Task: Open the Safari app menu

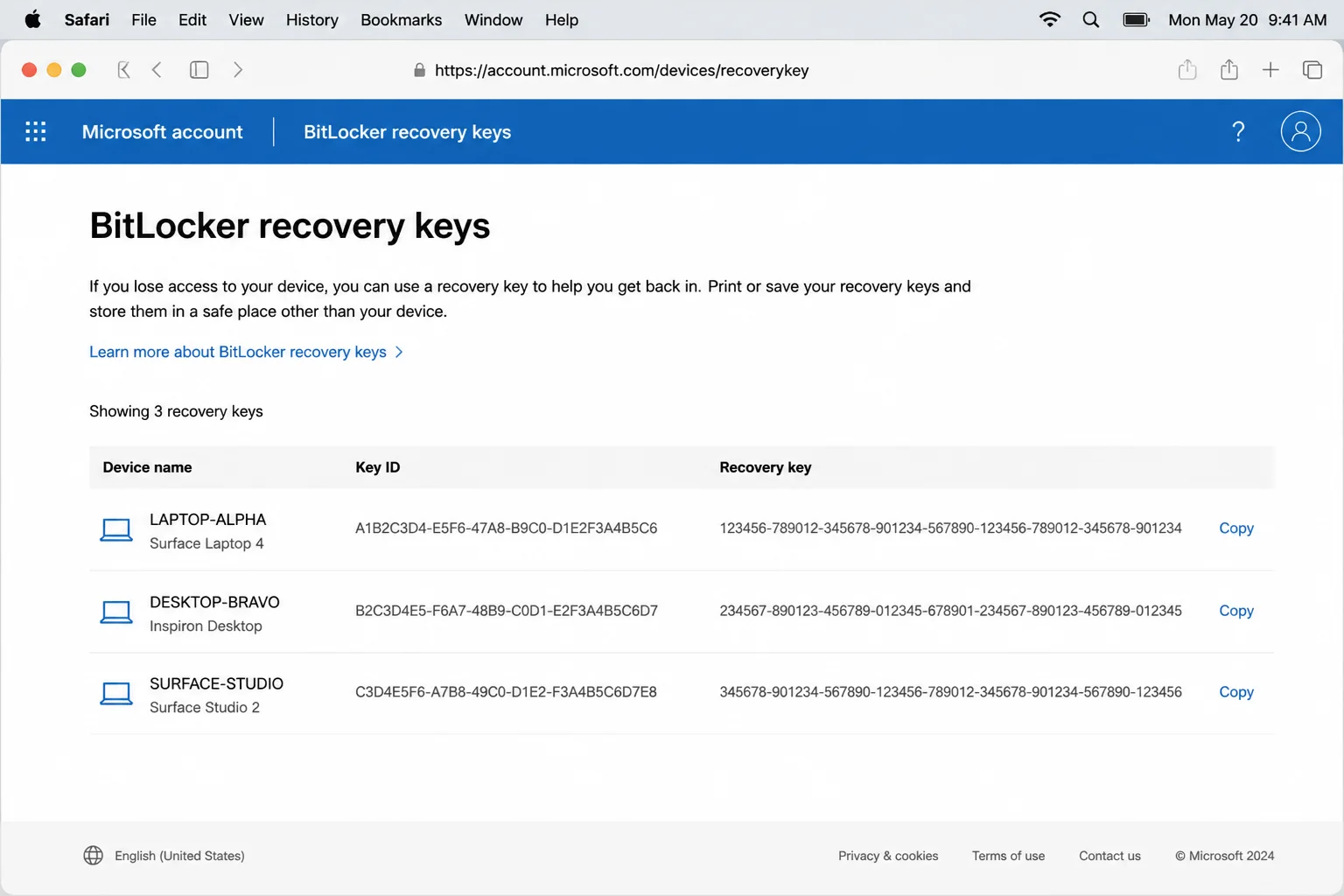Action: pos(87,19)
